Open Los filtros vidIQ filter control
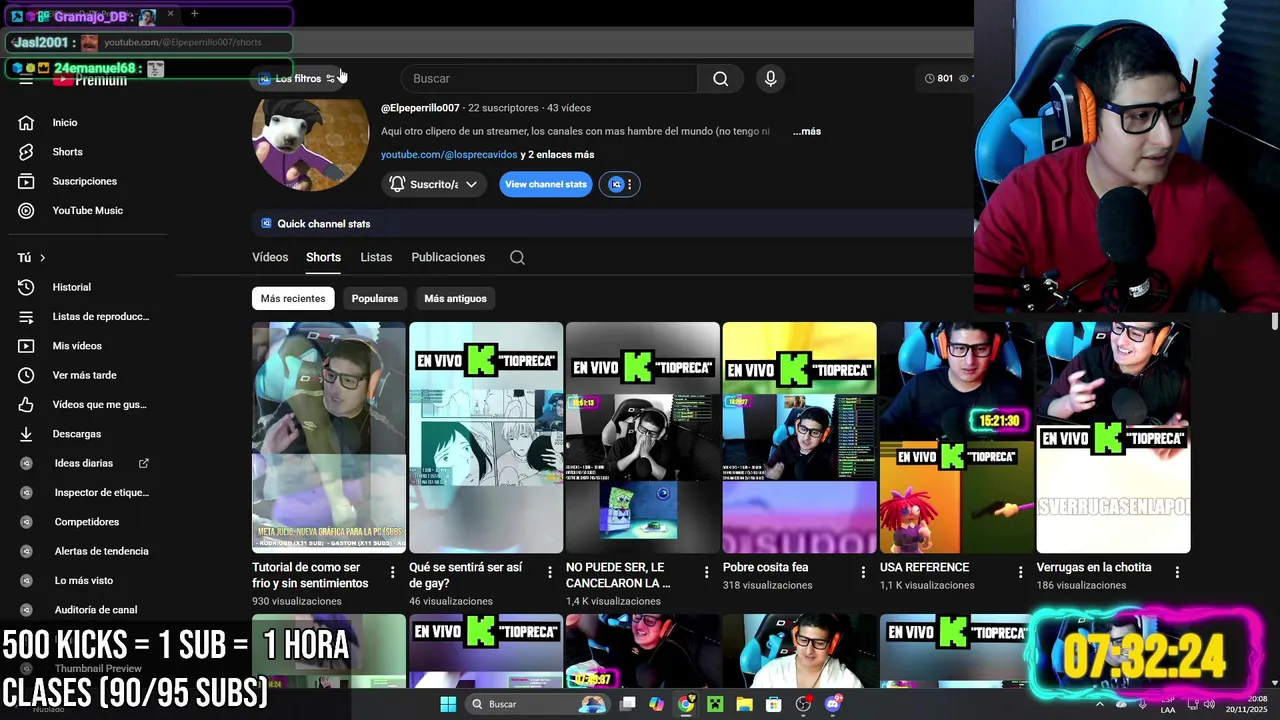Screen dimensions: 1280x720 (297, 78)
